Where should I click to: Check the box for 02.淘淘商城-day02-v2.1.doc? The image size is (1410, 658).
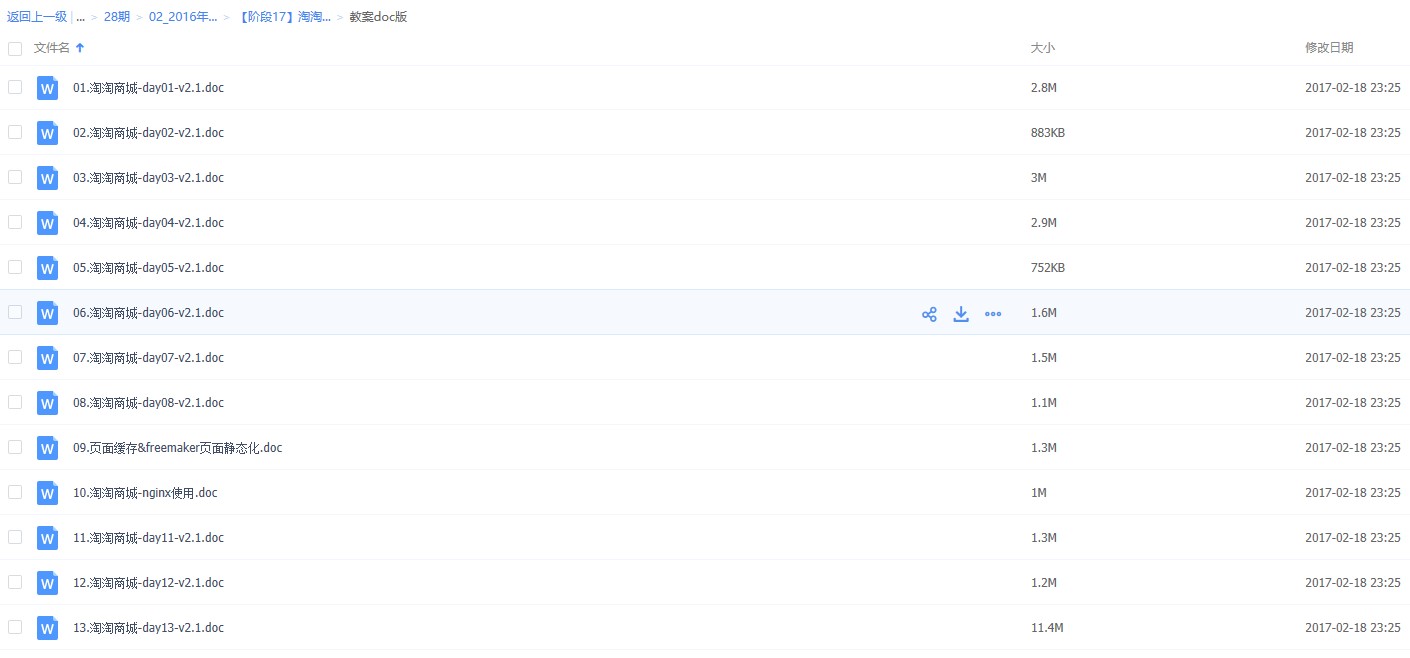coord(15,132)
